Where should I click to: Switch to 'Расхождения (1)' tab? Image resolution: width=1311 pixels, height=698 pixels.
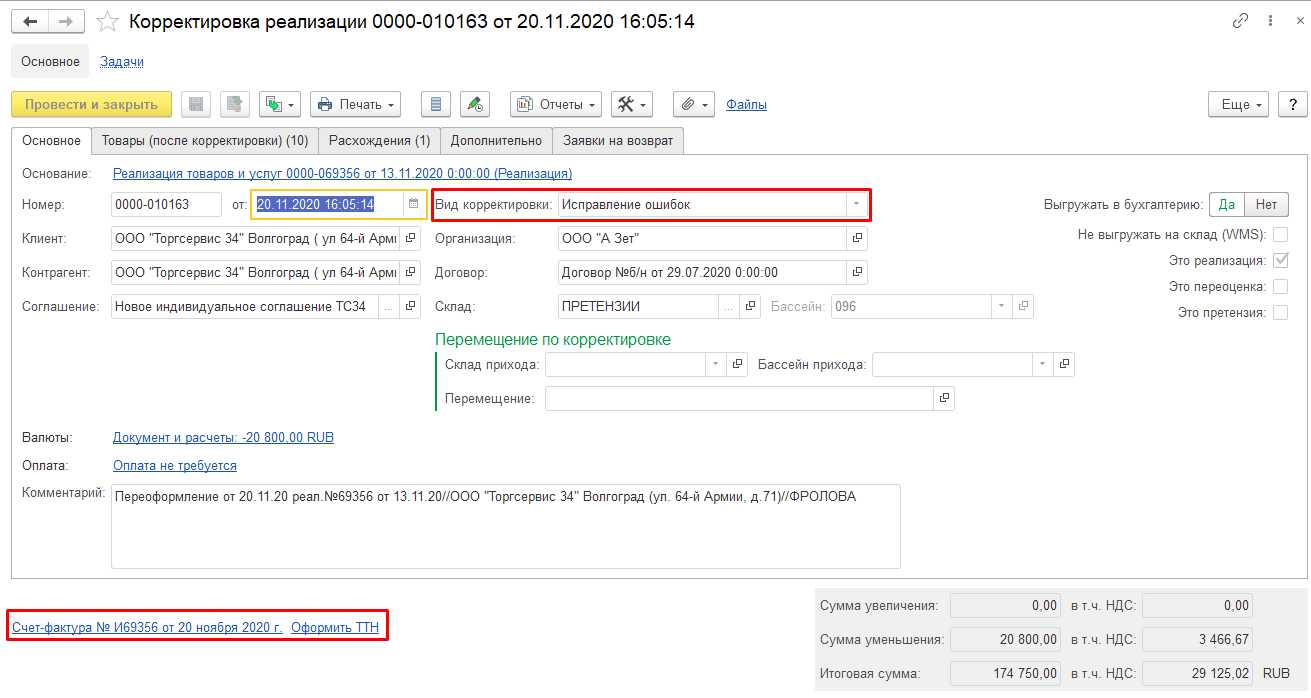[379, 141]
